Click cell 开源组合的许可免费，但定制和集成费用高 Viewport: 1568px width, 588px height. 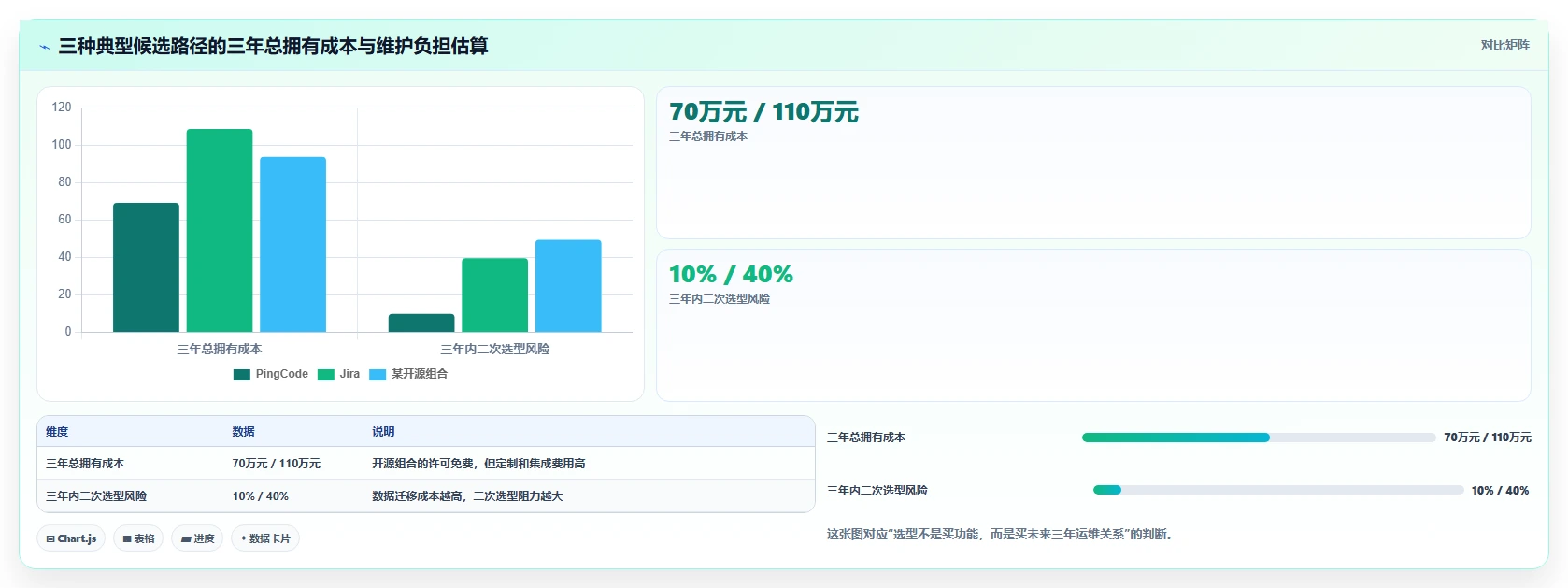click(x=478, y=464)
